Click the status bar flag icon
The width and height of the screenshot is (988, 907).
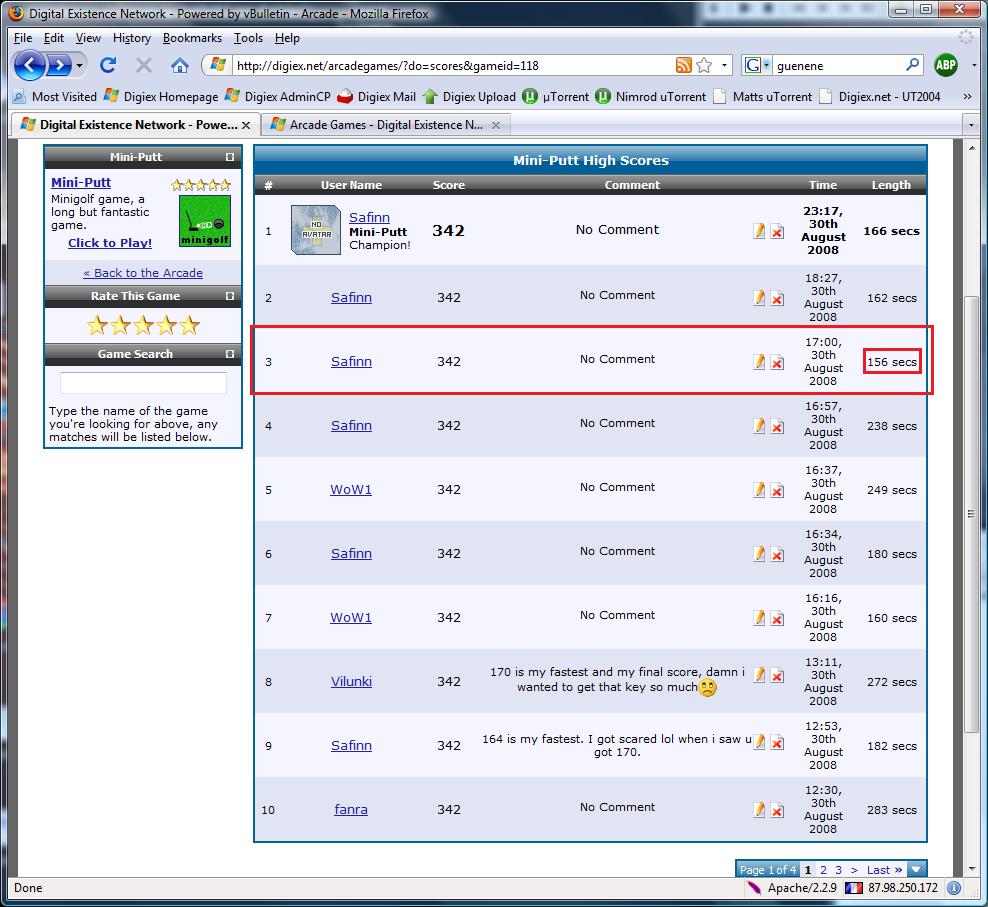coord(854,887)
